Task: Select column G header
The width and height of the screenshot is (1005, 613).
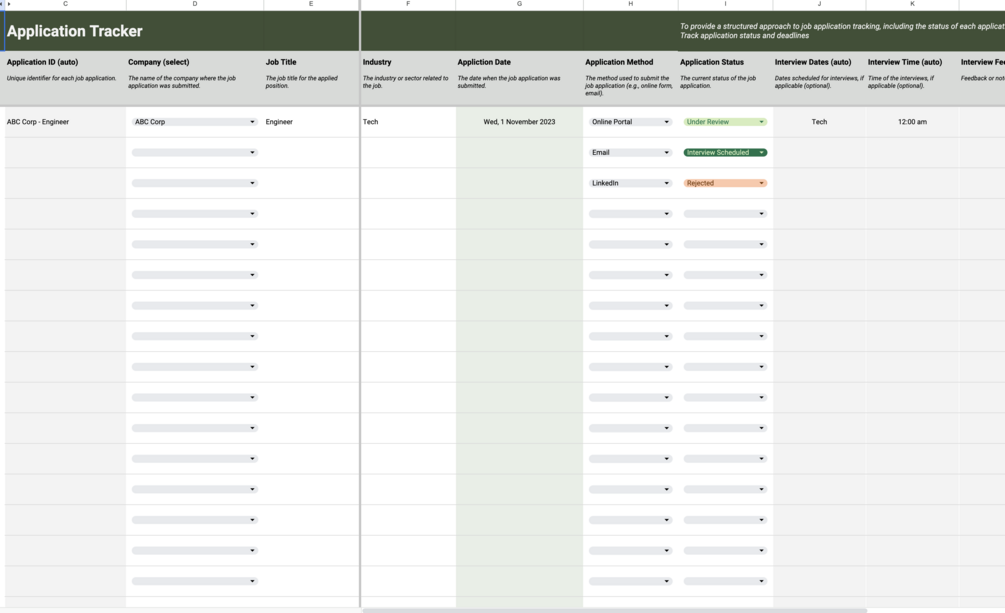Action: coord(519,4)
